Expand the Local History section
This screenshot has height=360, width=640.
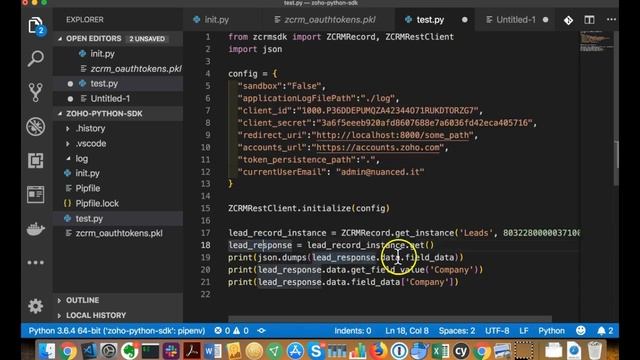[118, 315]
